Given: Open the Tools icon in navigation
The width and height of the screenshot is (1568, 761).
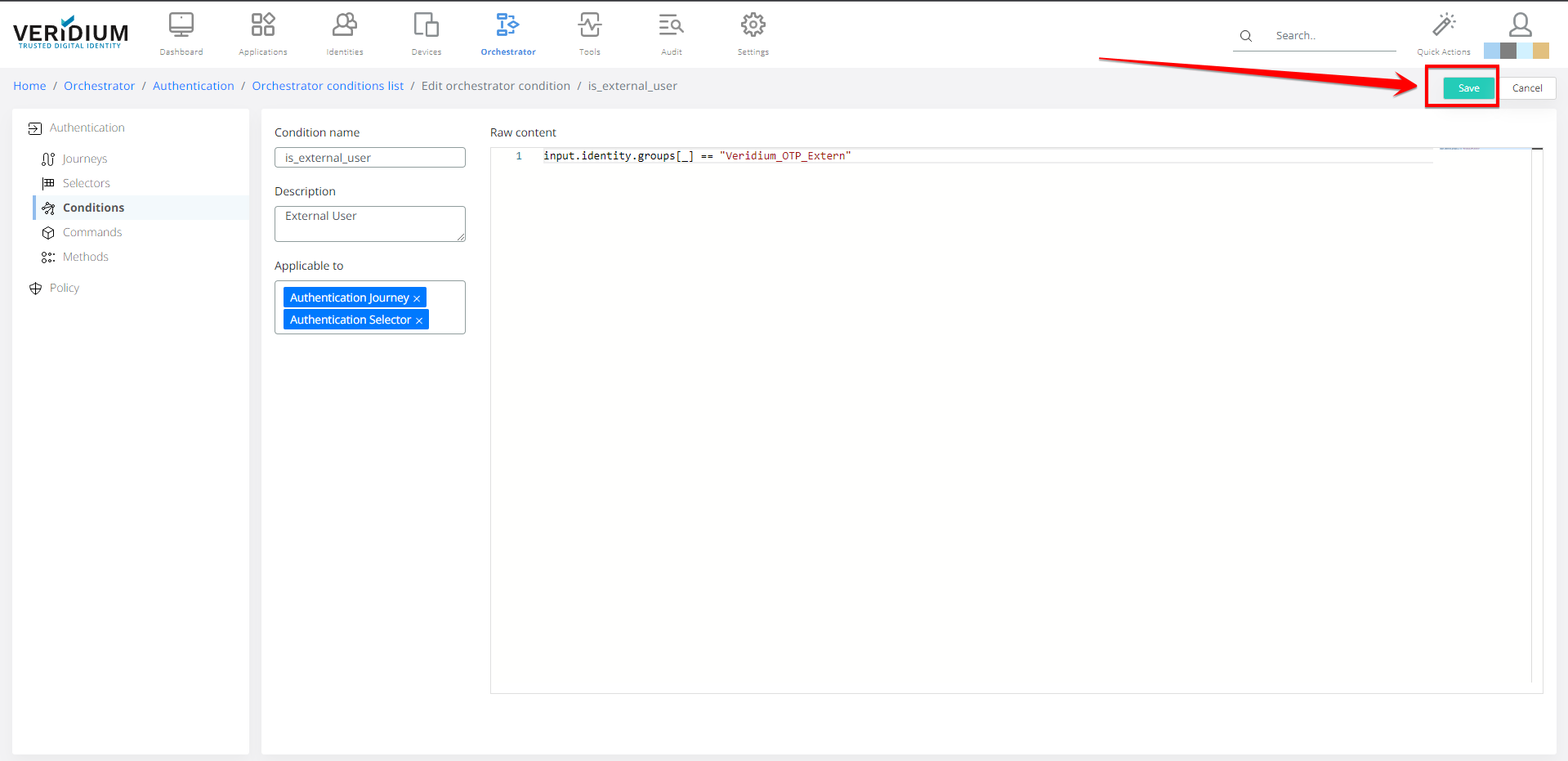Looking at the screenshot, I should (589, 26).
